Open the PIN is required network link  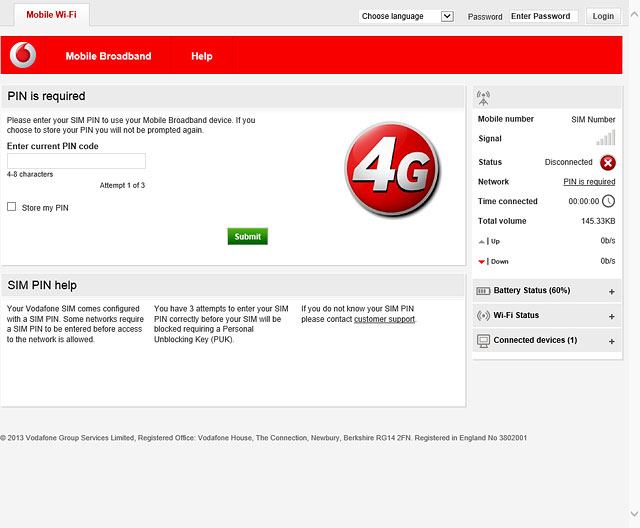589,182
